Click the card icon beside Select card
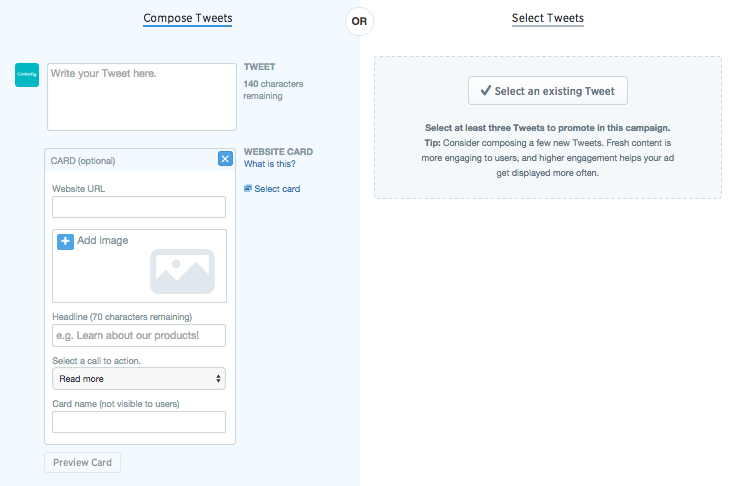The image size is (735, 486). [248, 188]
